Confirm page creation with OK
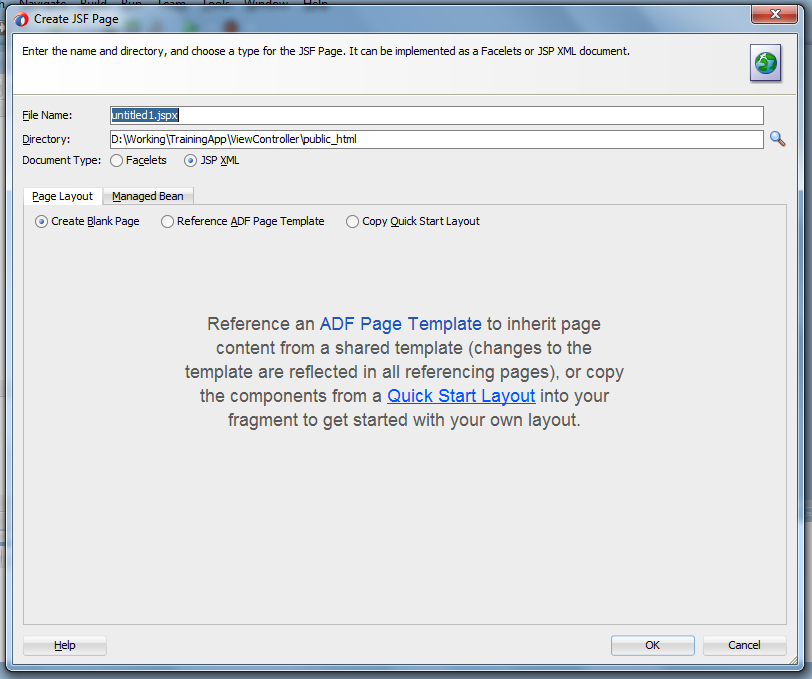This screenshot has height=679, width=812. click(x=652, y=645)
